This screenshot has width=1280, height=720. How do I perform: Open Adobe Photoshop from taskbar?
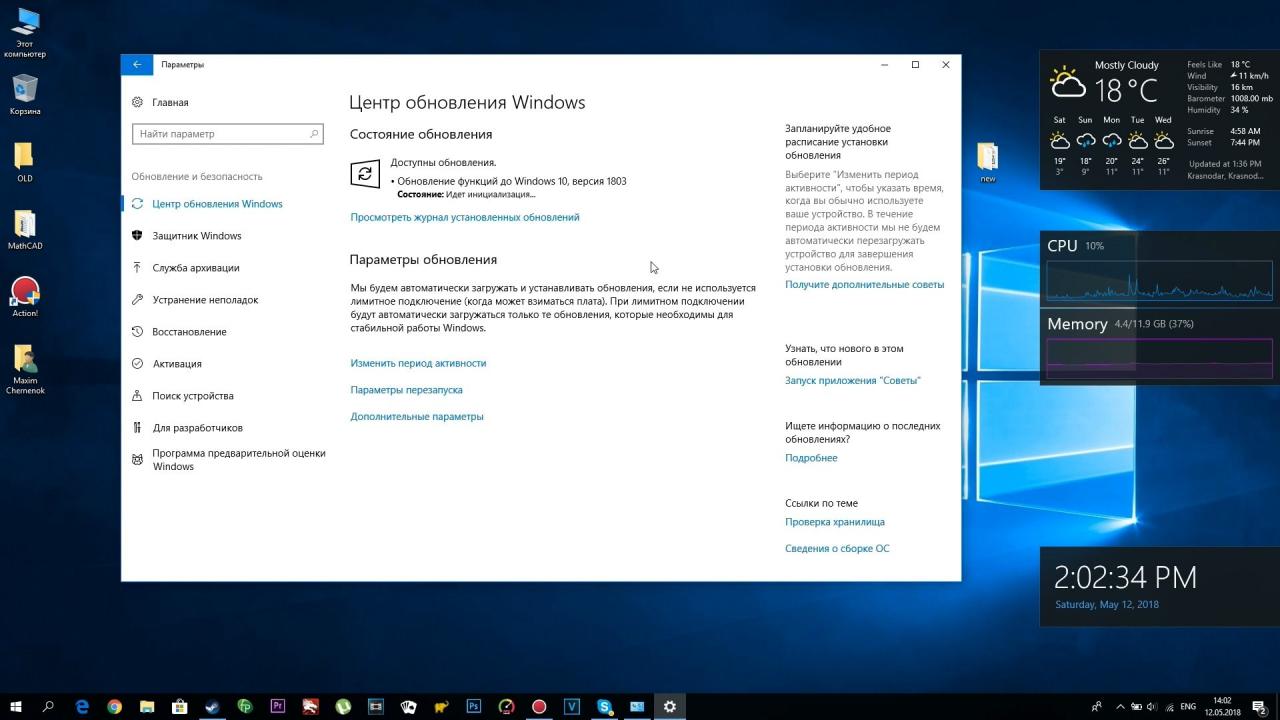click(474, 706)
